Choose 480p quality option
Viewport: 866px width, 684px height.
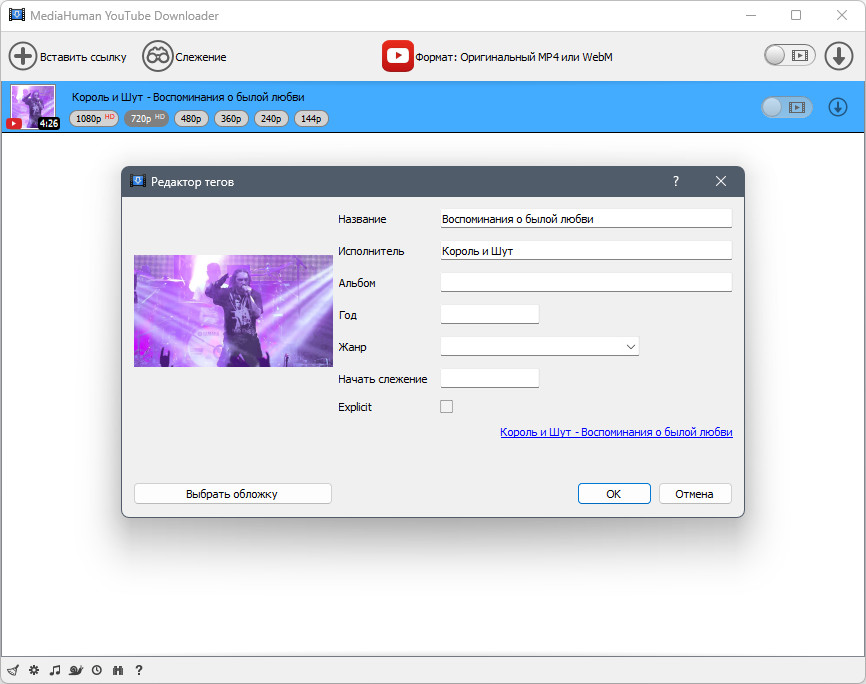191,118
